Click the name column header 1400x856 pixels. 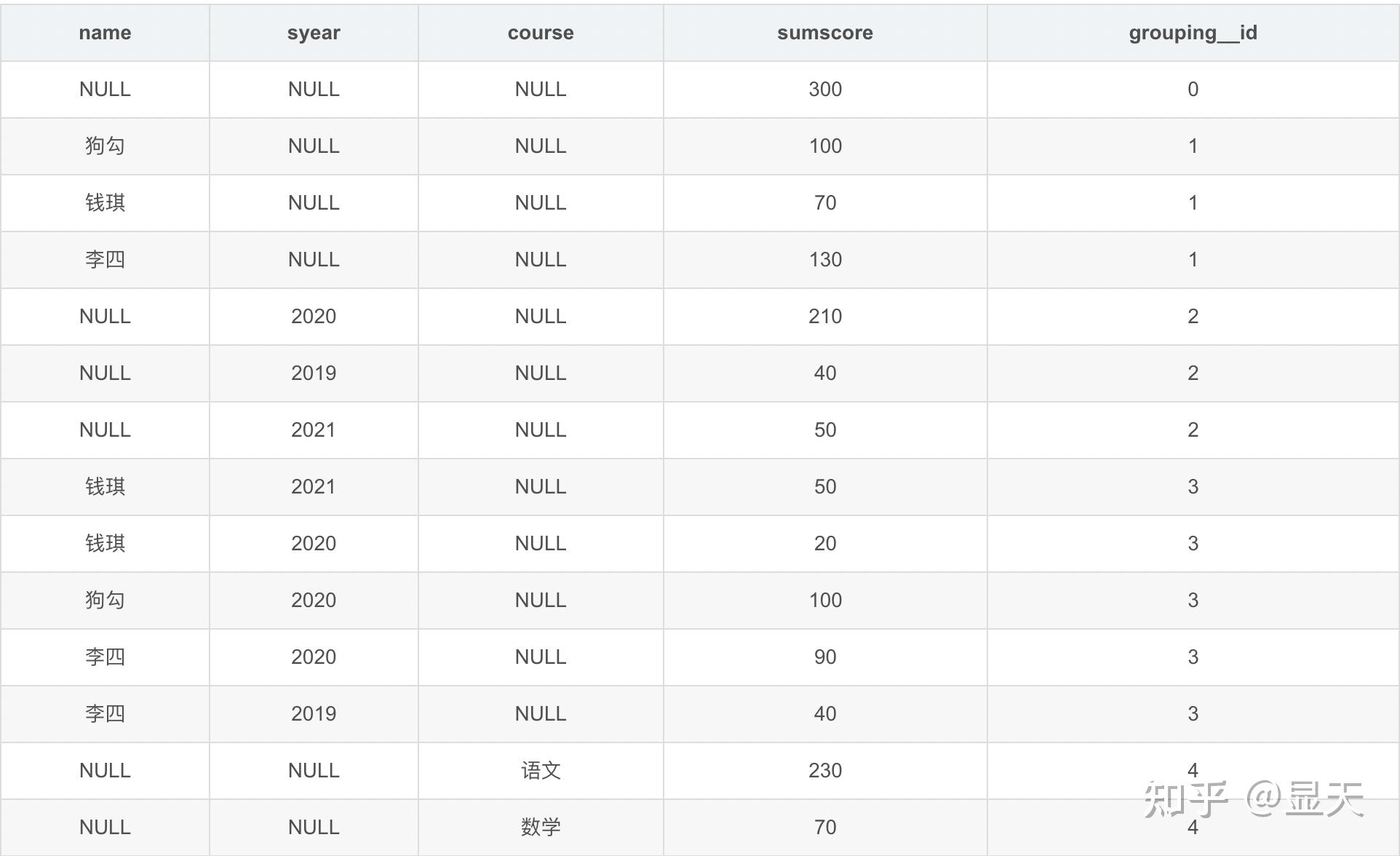[105, 33]
